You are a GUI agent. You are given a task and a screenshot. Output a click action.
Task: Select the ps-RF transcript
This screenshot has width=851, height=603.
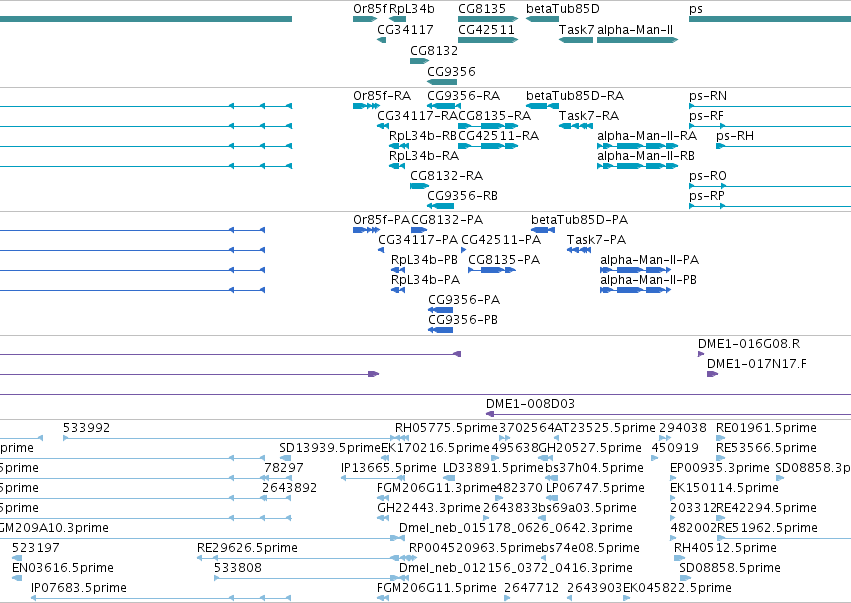770,126
